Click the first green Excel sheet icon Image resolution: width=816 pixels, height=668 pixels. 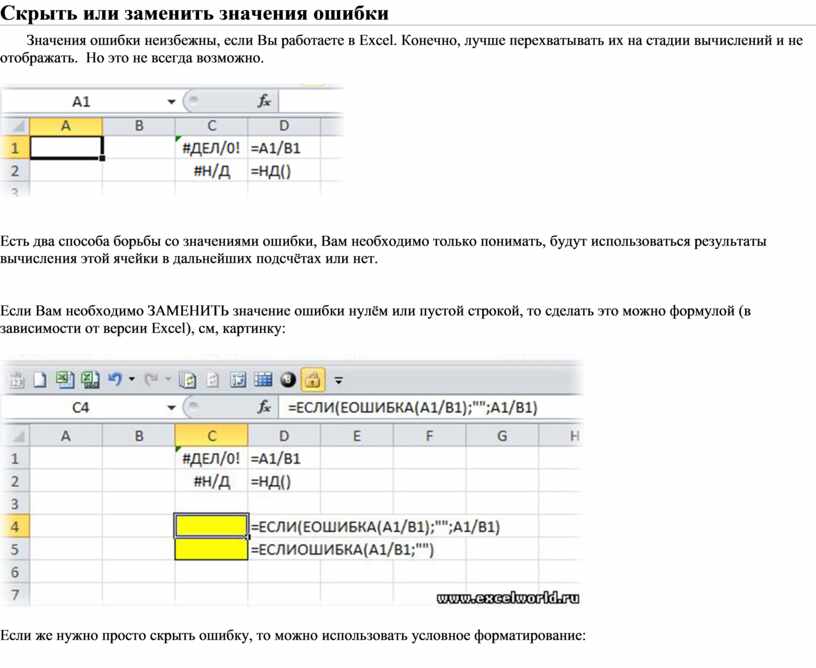click(65, 380)
